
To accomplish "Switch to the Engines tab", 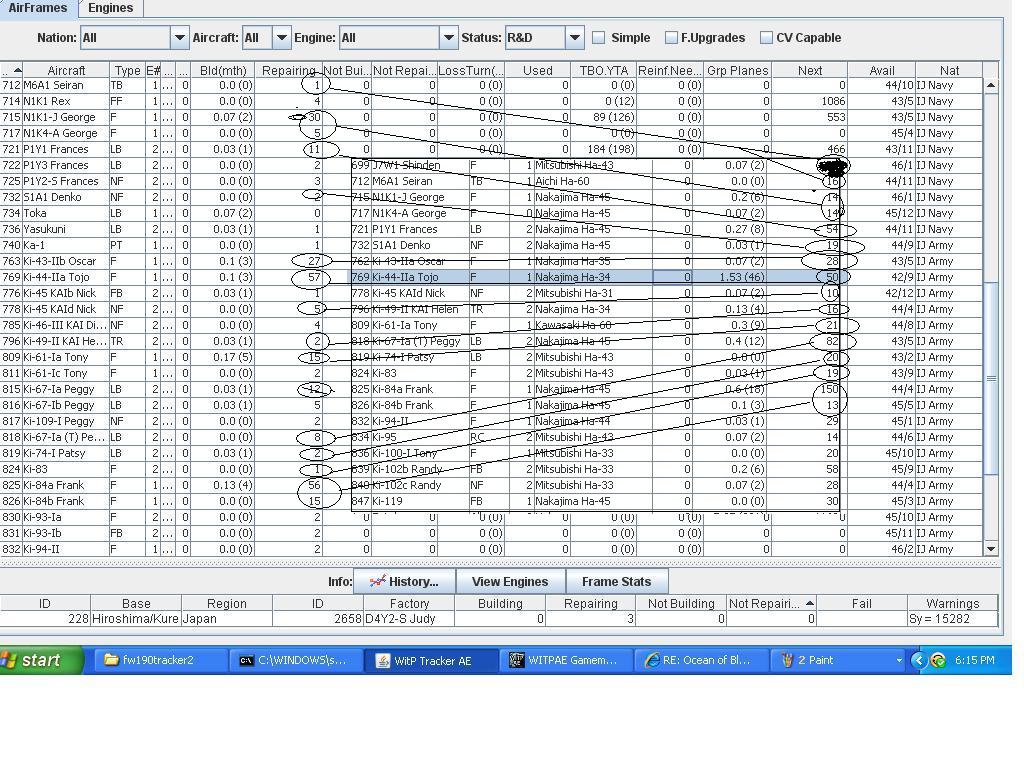I will pos(110,8).
